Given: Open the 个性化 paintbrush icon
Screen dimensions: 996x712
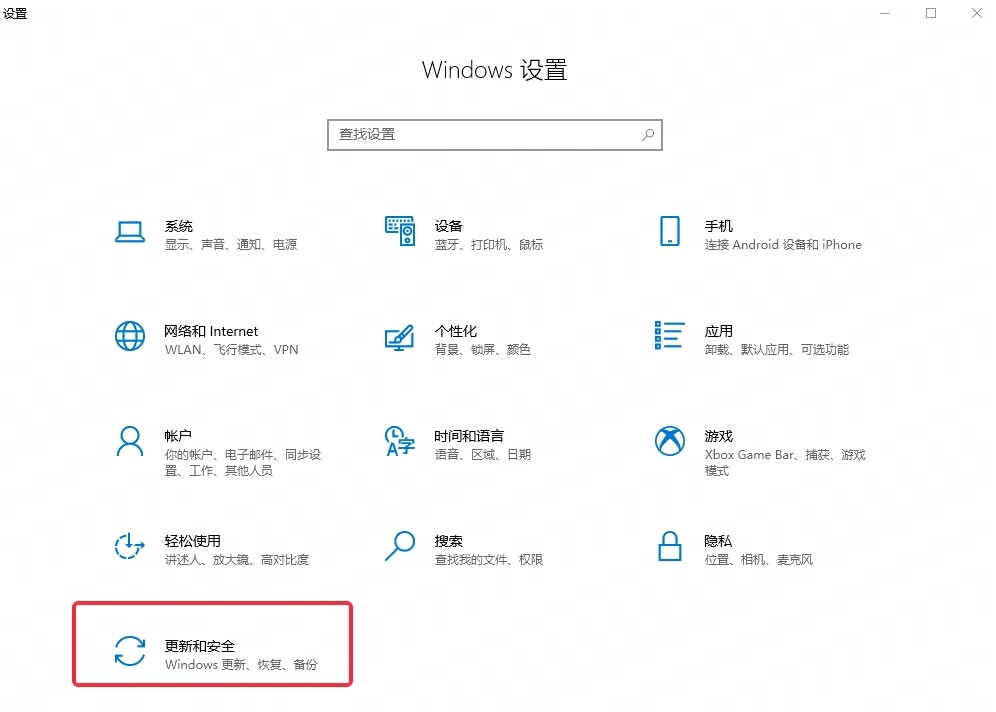Looking at the screenshot, I should pos(400,337).
